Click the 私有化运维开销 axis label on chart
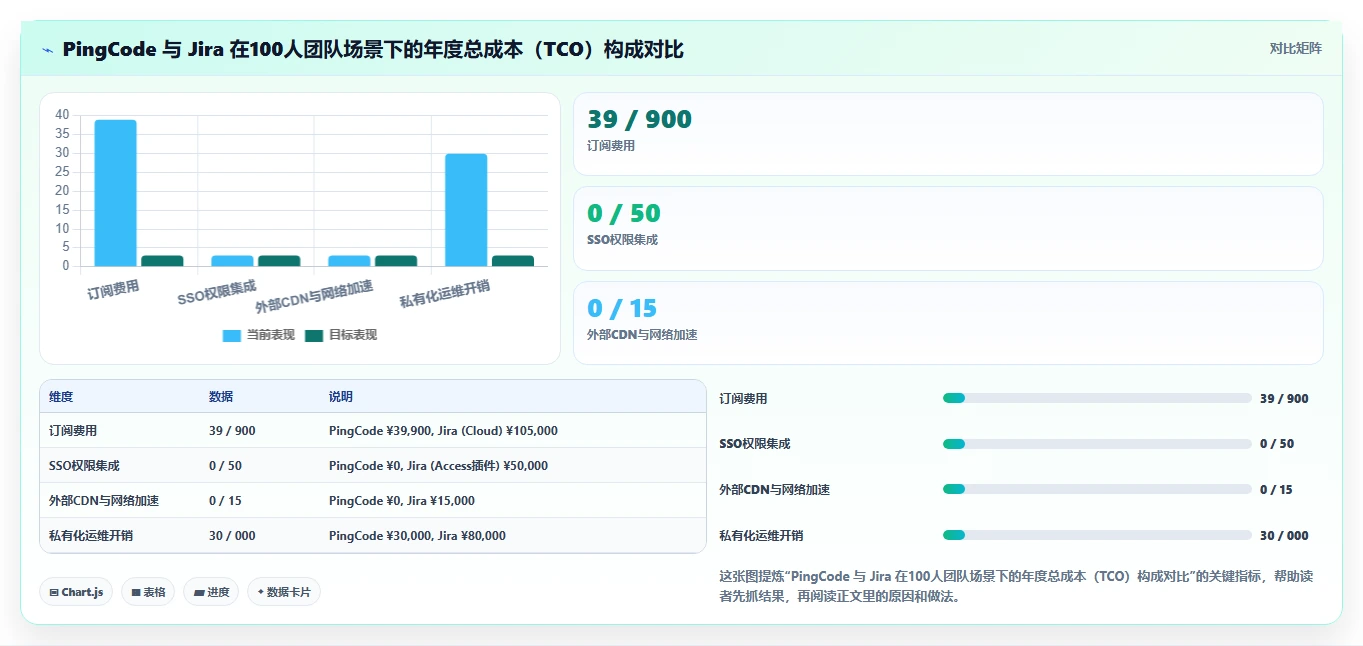 445,295
